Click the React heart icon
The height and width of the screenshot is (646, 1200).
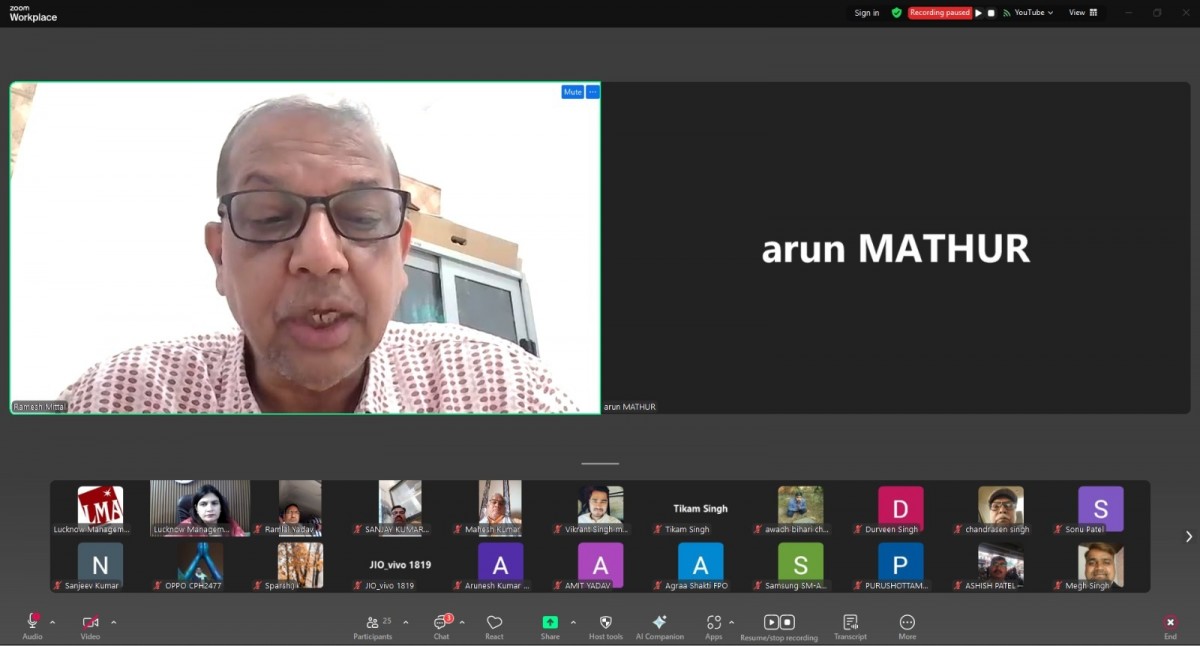pyautogui.click(x=494, y=622)
